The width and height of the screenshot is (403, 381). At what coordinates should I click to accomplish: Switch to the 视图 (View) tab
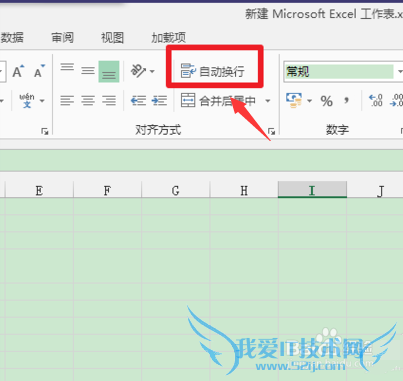(113, 37)
